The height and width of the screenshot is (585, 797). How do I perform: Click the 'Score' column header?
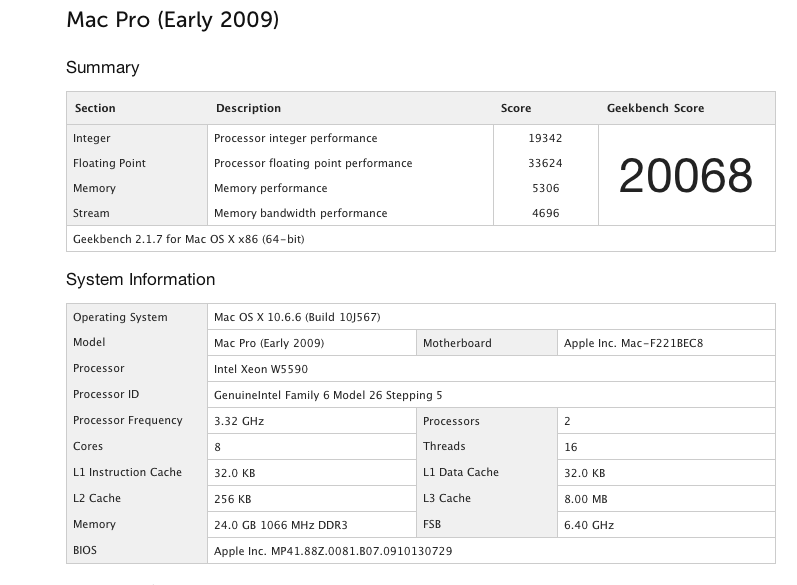coord(516,108)
